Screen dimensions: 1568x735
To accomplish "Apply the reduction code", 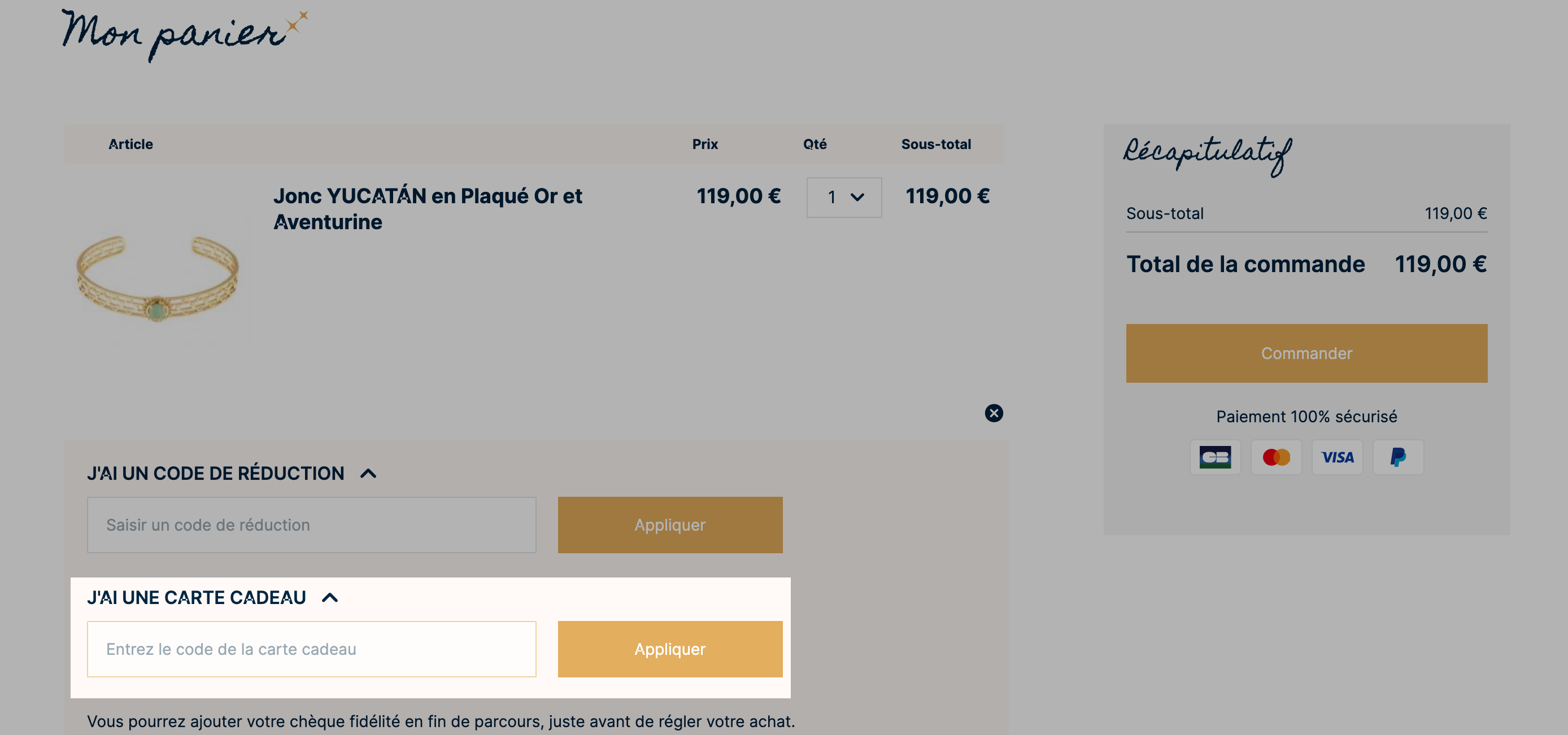I will [669, 524].
